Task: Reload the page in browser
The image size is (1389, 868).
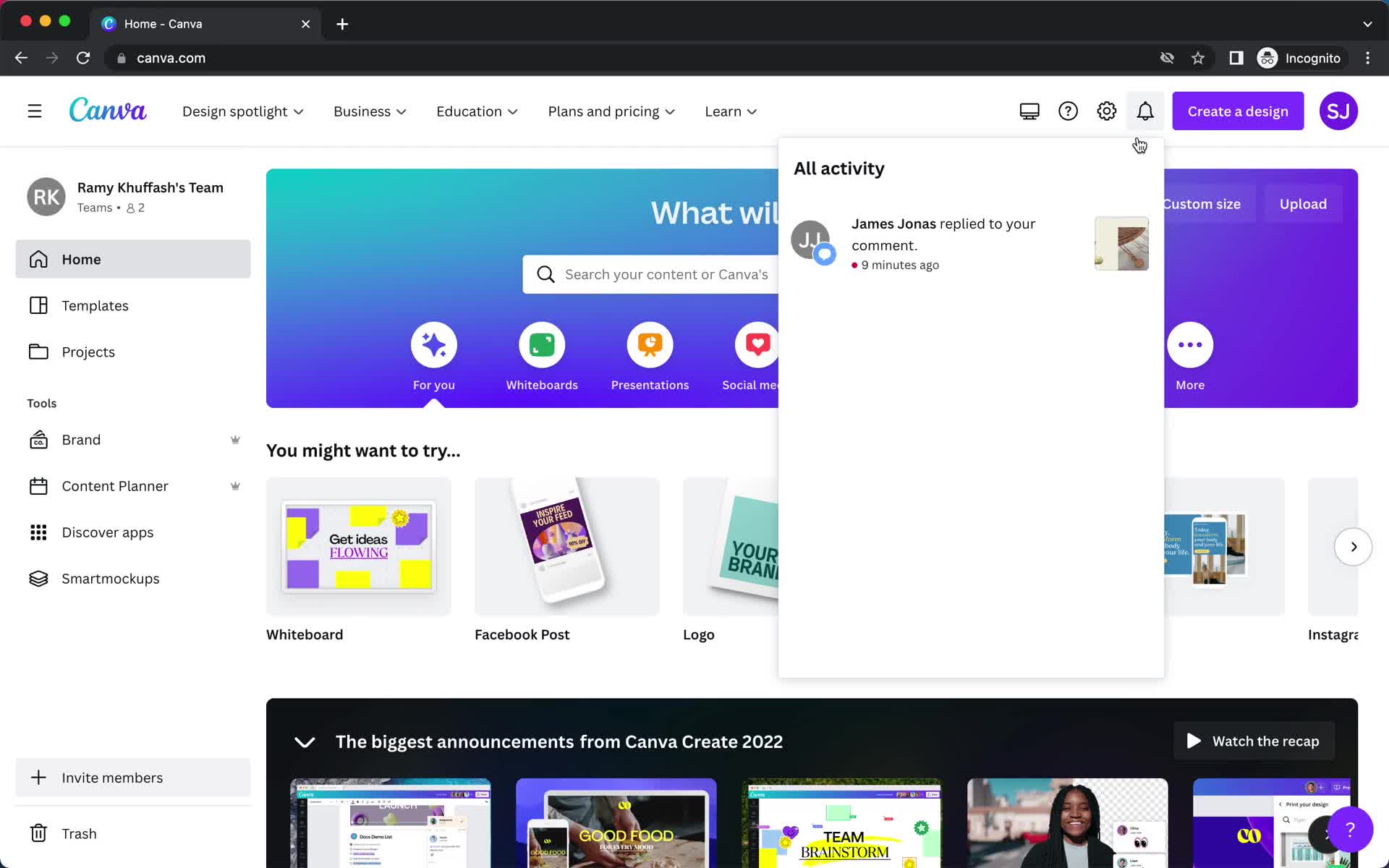Action: point(83,58)
